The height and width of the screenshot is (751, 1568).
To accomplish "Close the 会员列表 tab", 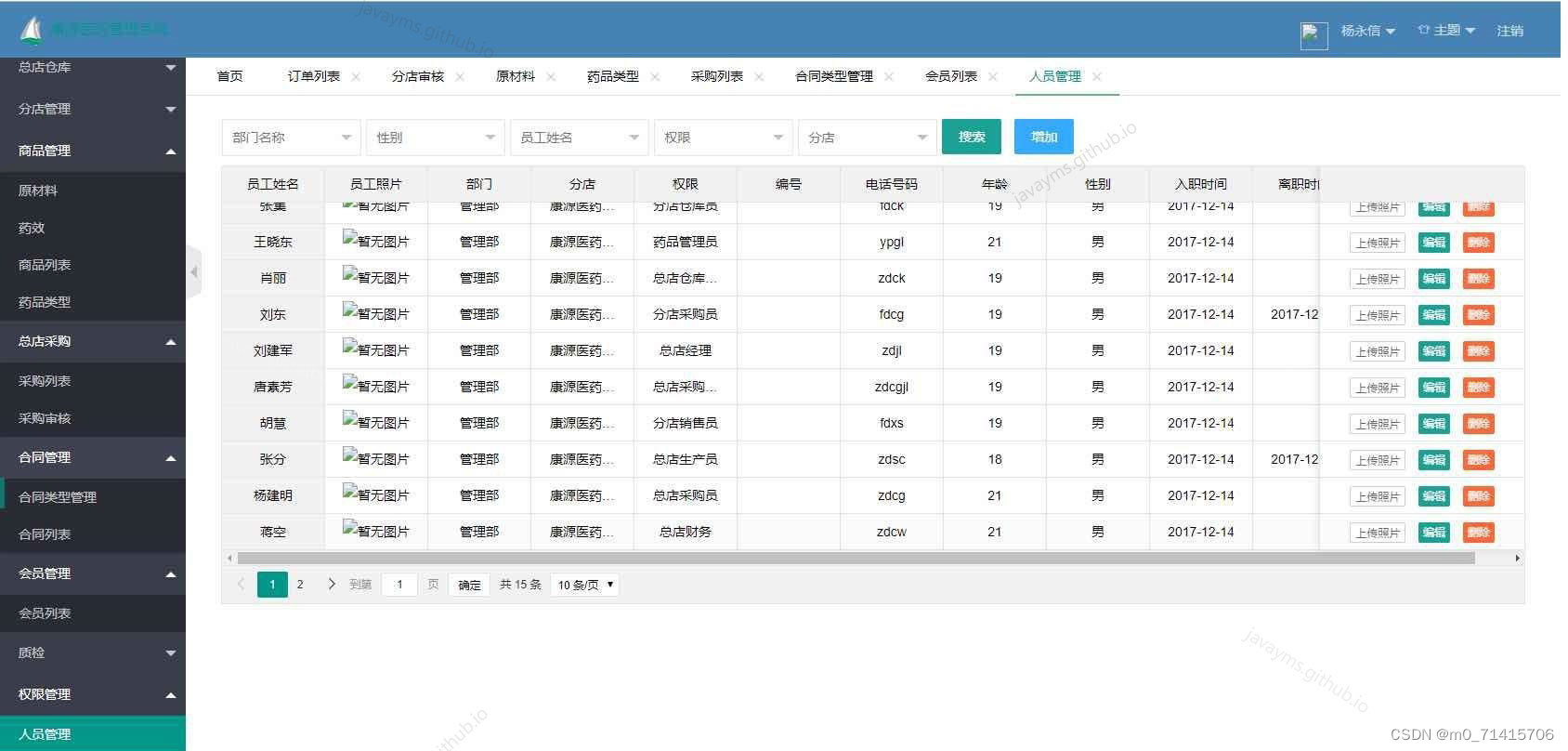I will [x=993, y=76].
